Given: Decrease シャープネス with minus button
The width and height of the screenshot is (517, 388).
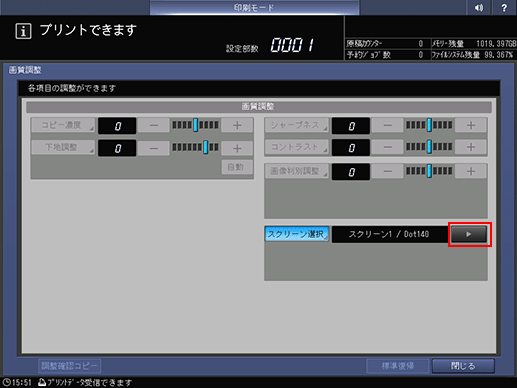Looking at the screenshot, I should tap(387, 125).
